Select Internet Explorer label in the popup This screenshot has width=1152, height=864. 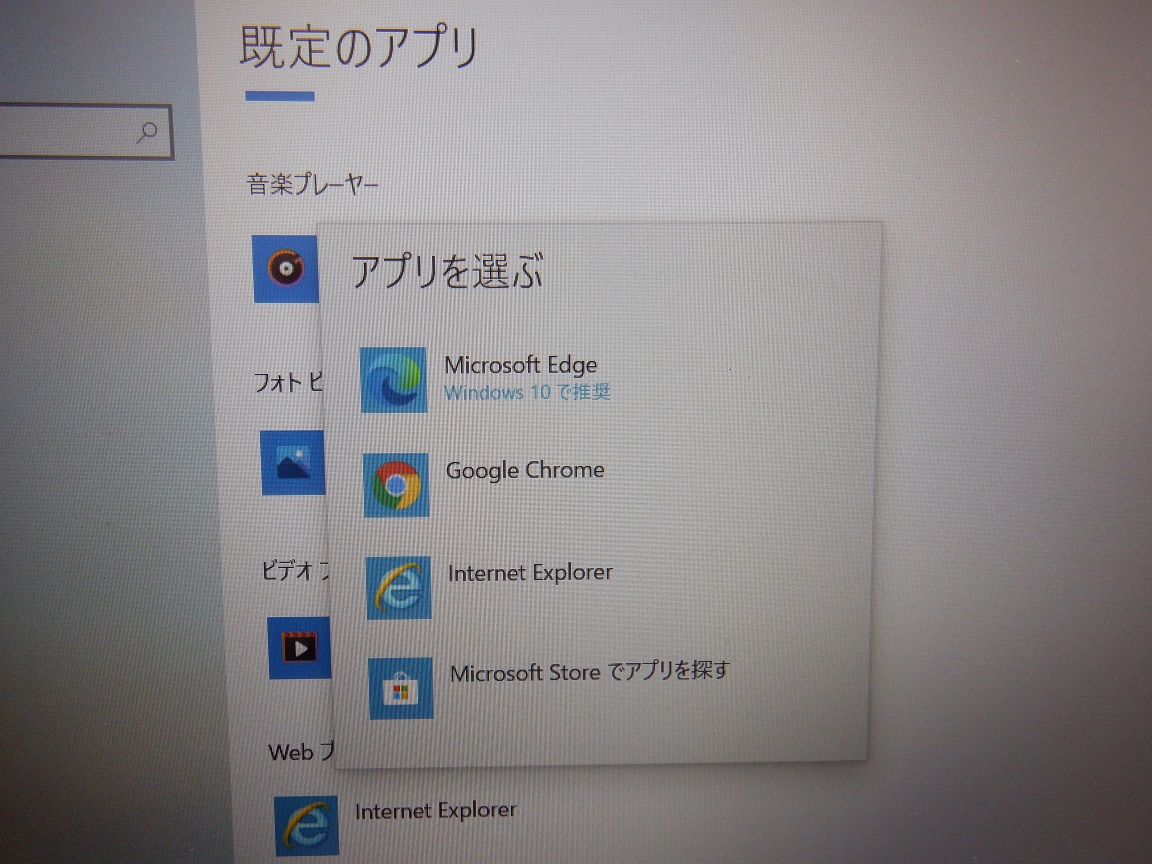530,572
